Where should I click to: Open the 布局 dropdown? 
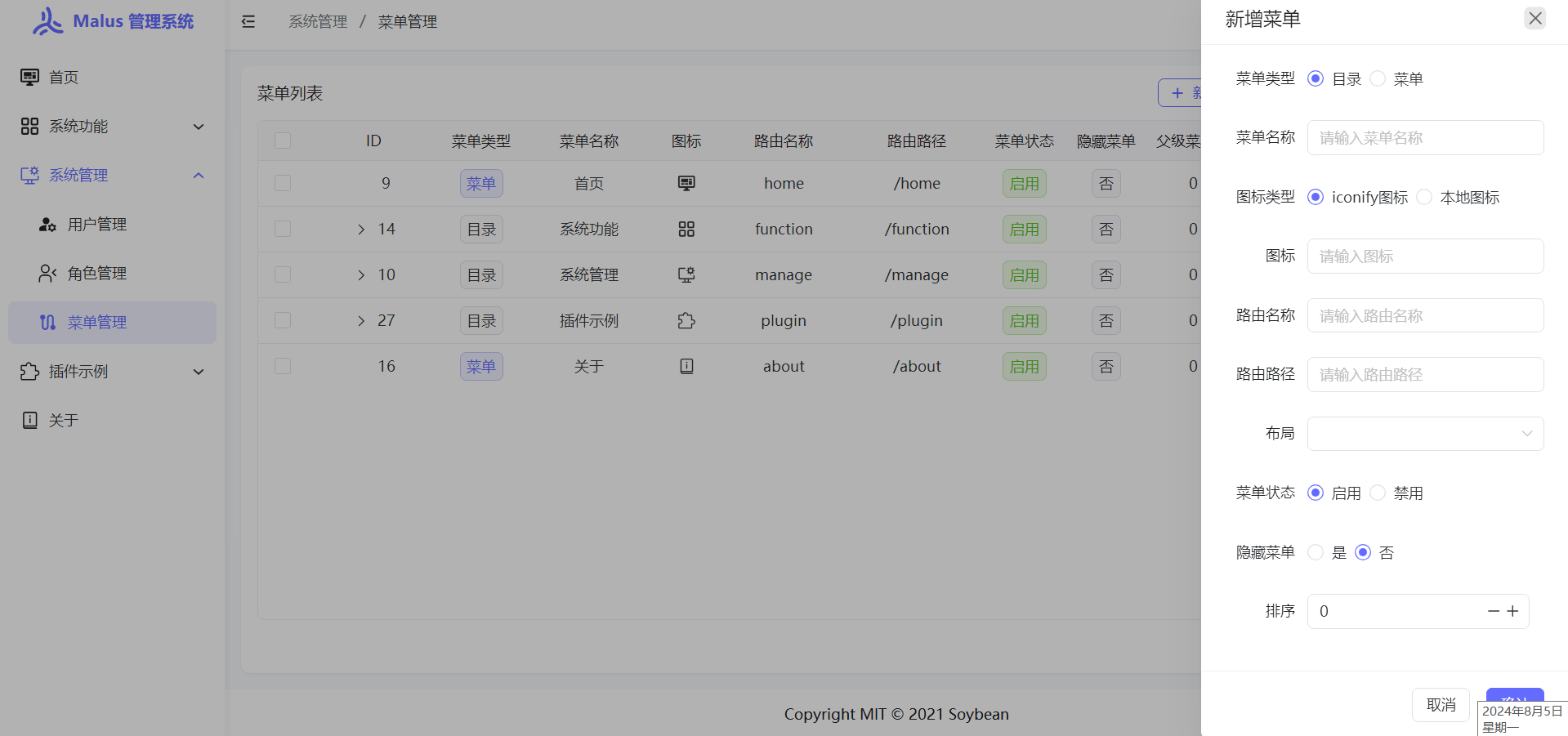point(1425,434)
